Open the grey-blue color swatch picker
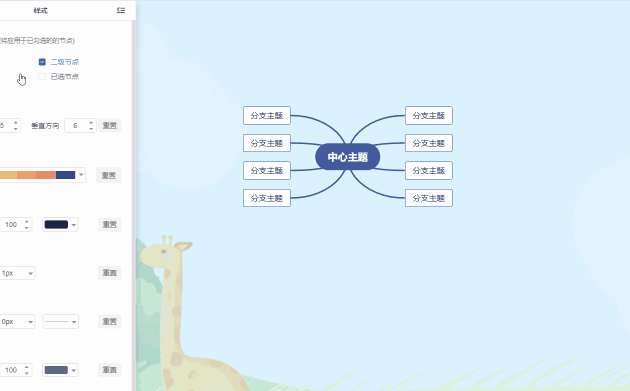This screenshot has height=391, width=630. pyautogui.click(x=60, y=370)
